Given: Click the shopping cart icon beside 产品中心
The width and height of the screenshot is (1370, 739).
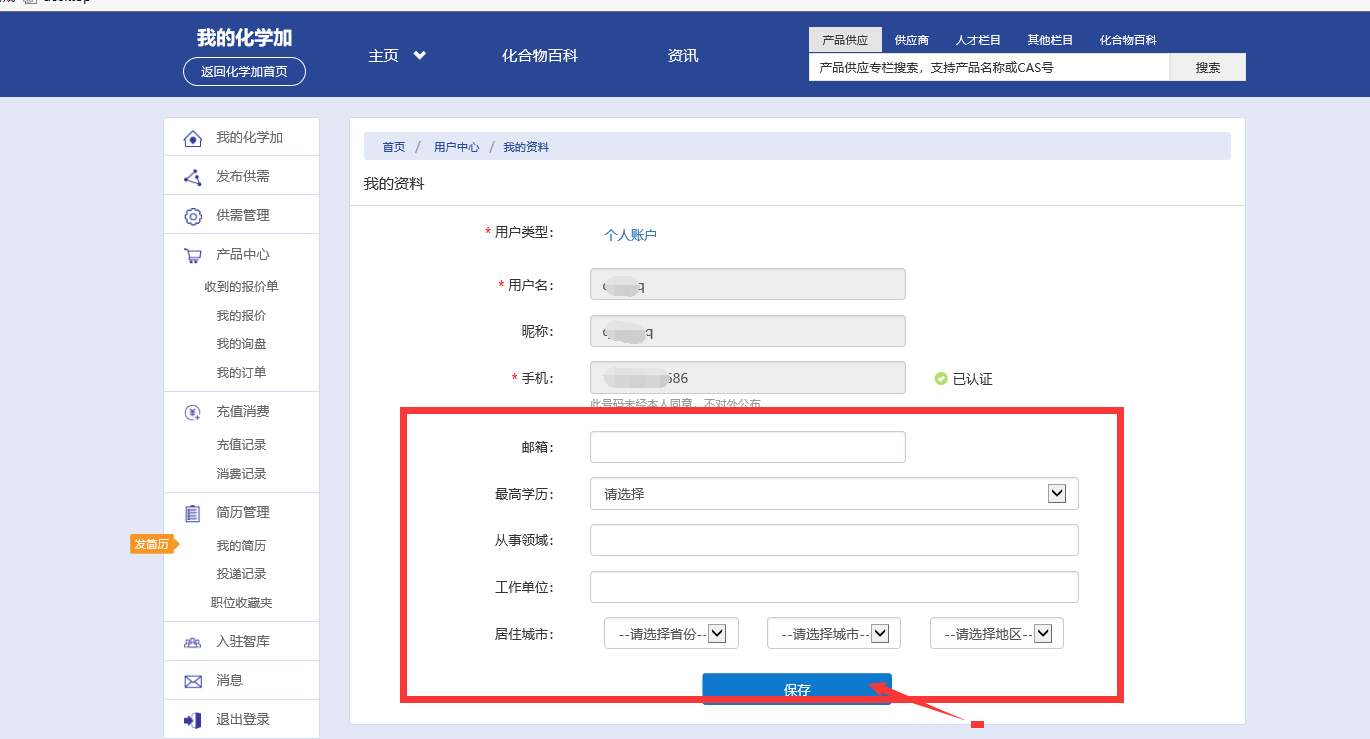Looking at the screenshot, I should coord(193,255).
